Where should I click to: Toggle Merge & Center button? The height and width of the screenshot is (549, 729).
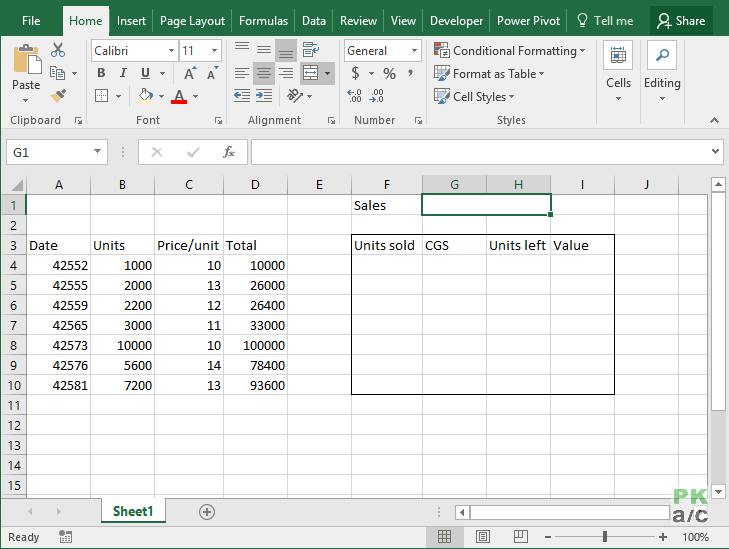(310, 73)
